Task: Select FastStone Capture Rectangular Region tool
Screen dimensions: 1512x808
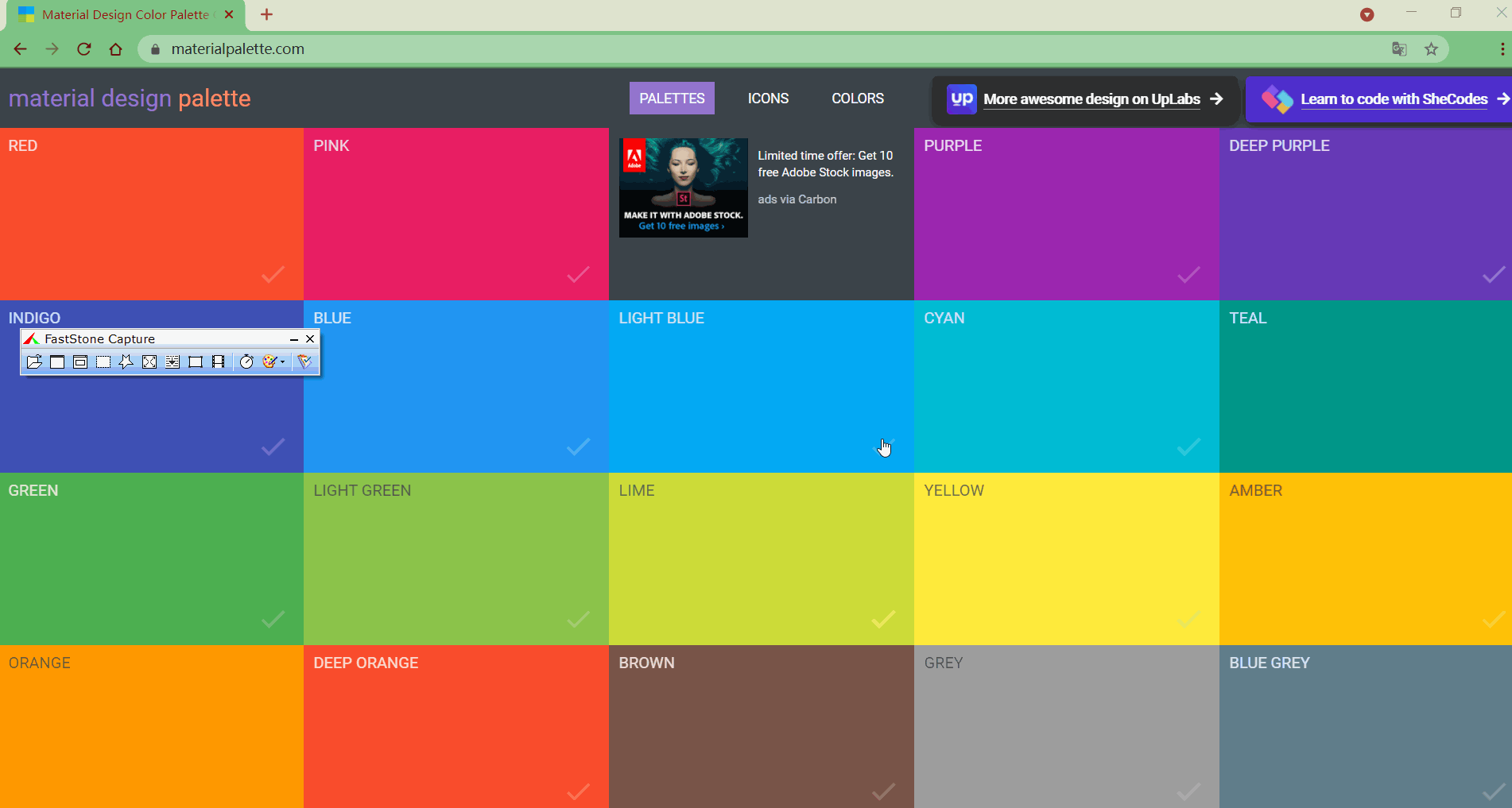Action: [x=103, y=362]
